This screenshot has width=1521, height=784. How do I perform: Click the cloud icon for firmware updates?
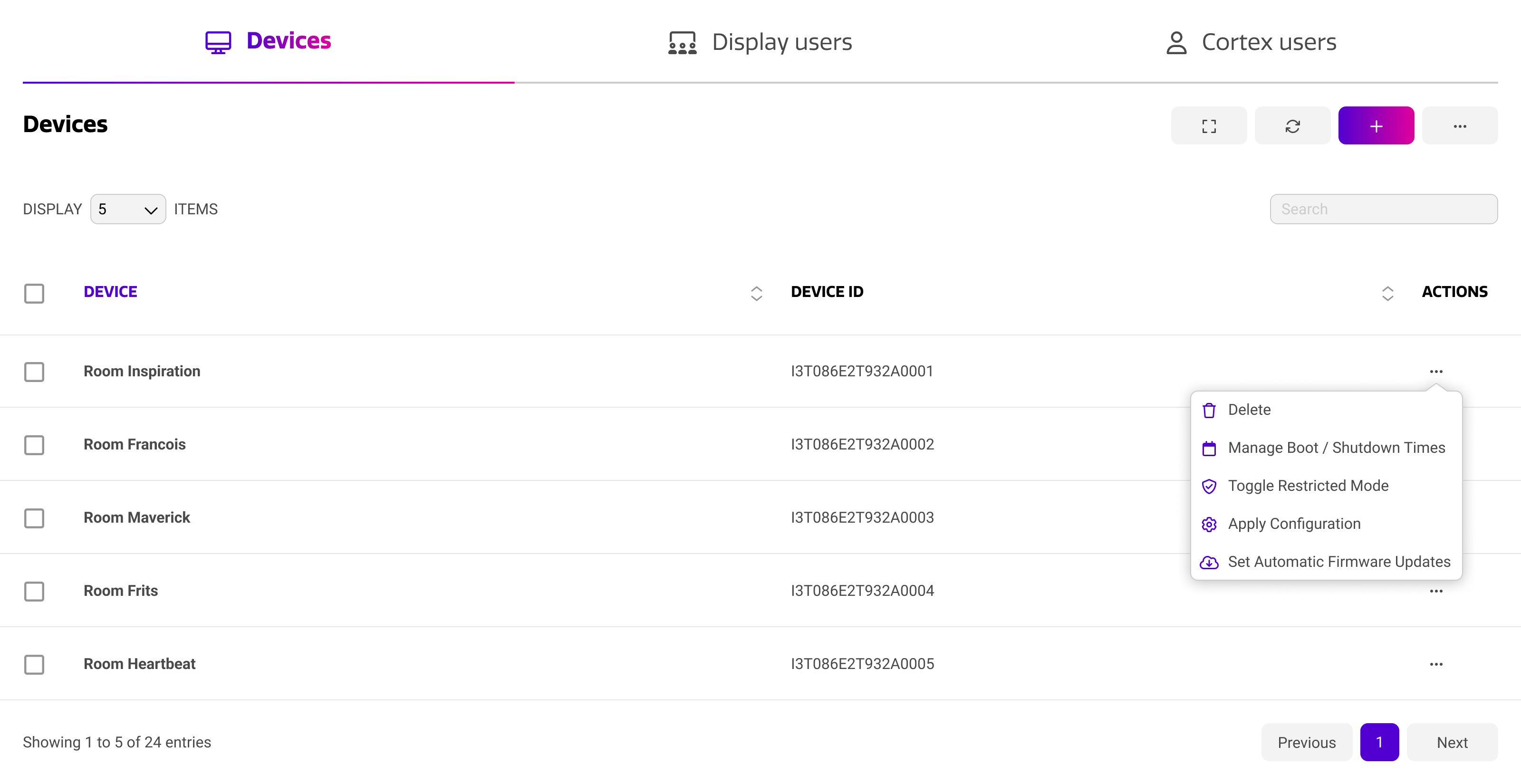click(x=1209, y=563)
